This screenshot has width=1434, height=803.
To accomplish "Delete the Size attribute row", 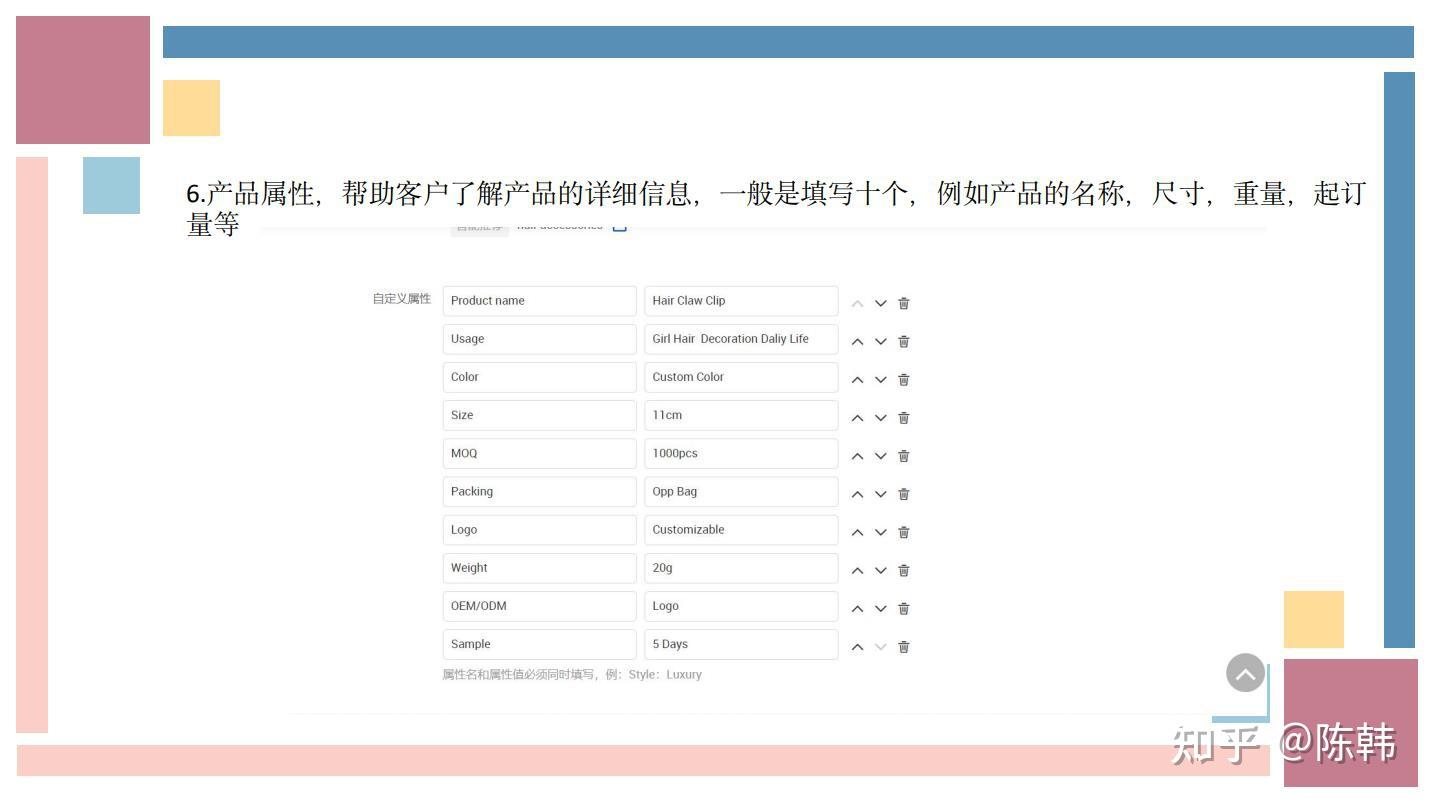I will click(x=904, y=418).
